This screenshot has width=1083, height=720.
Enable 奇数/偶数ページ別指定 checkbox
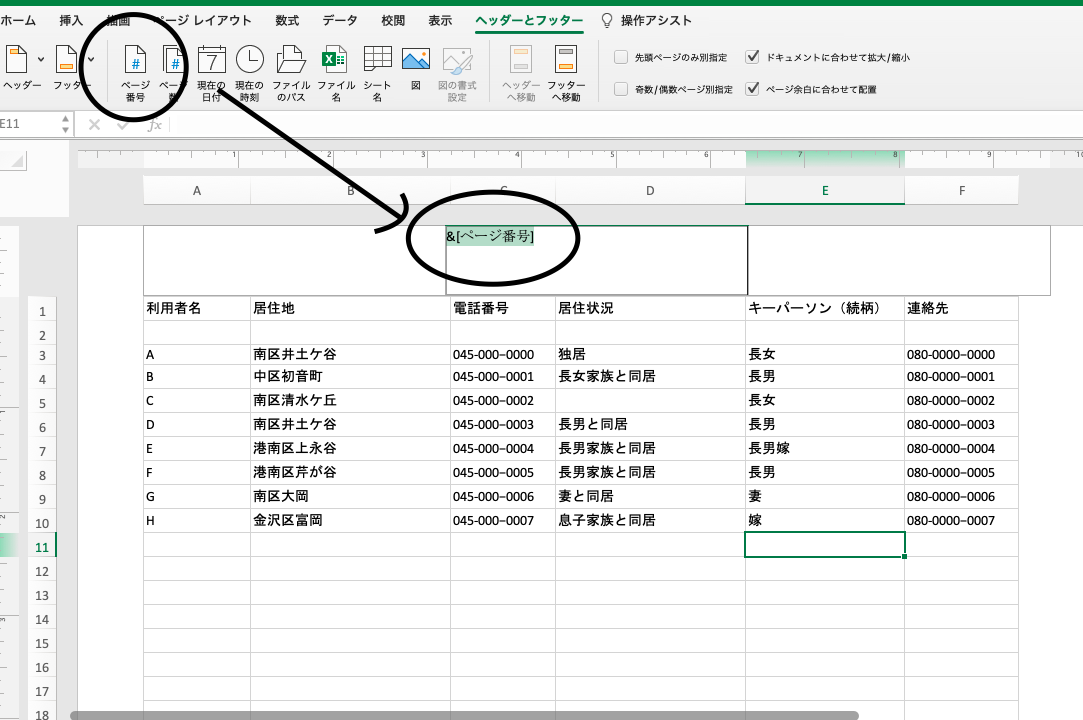(621, 90)
